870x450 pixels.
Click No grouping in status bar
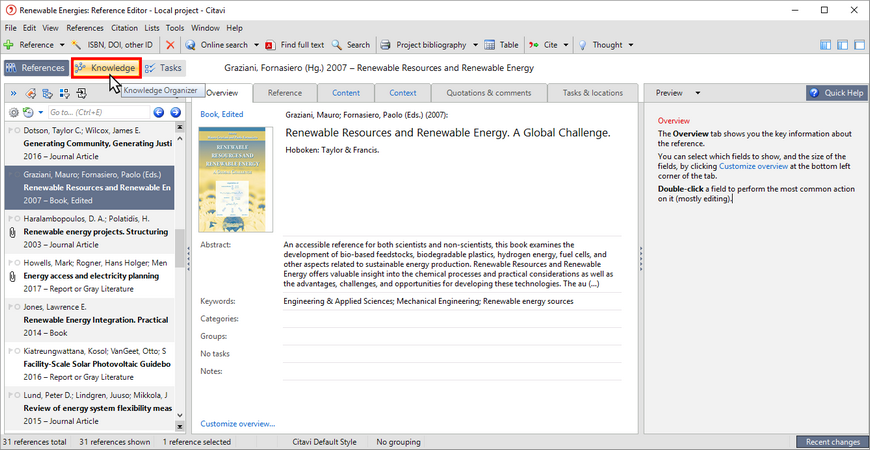pyautogui.click(x=398, y=442)
